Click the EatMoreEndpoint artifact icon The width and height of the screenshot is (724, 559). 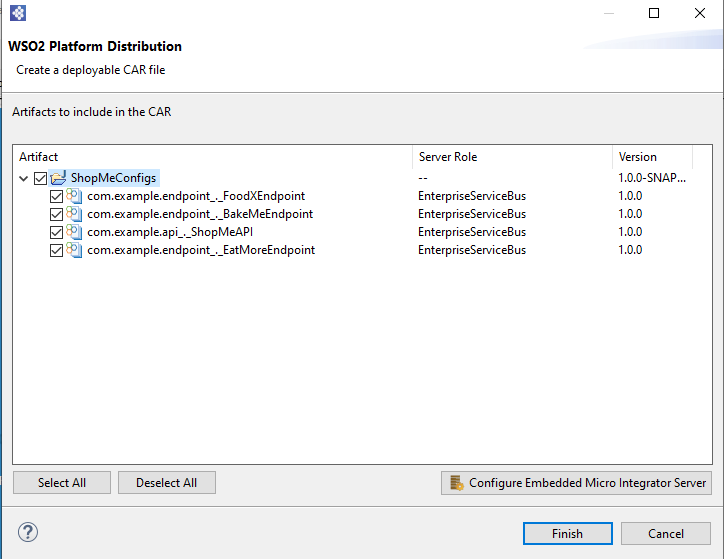[74, 250]
